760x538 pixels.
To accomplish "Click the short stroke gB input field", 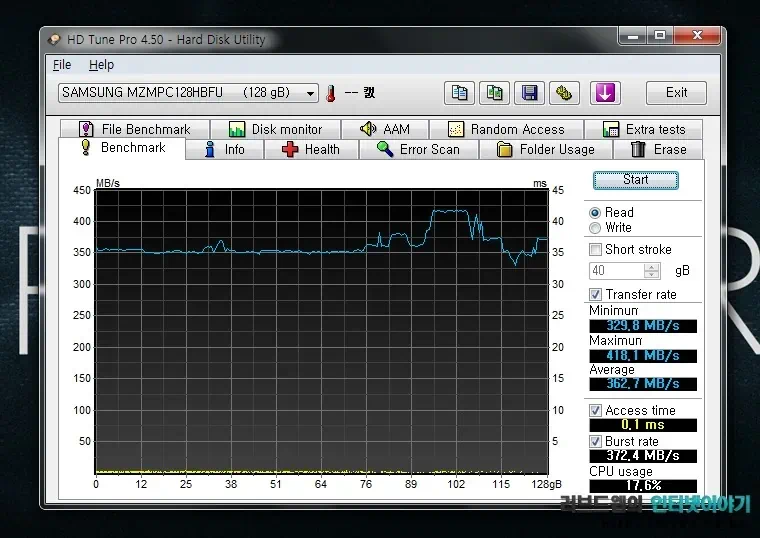I will point(617,270).
